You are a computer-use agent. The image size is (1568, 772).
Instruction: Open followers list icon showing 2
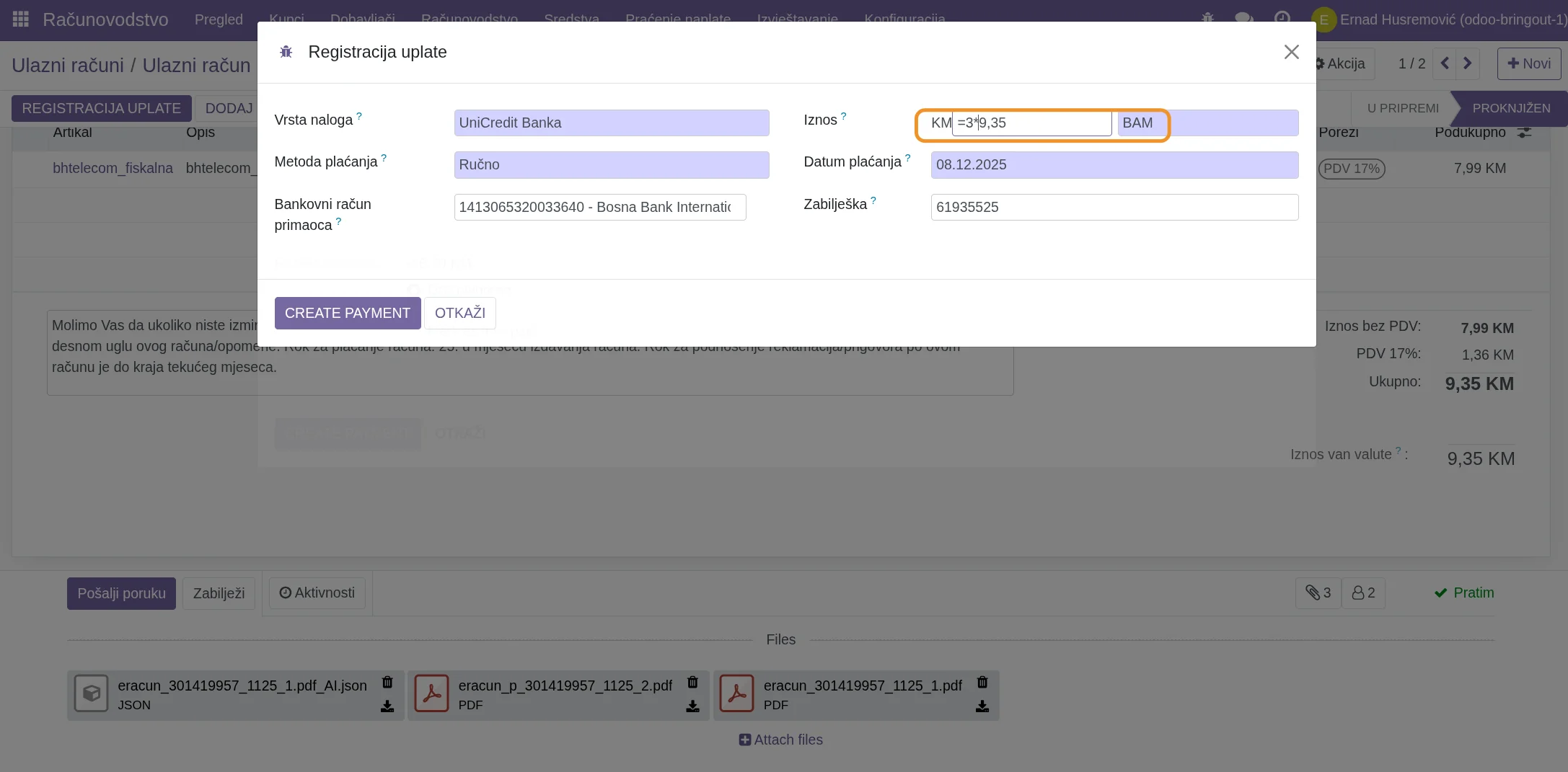point(1362,593)
